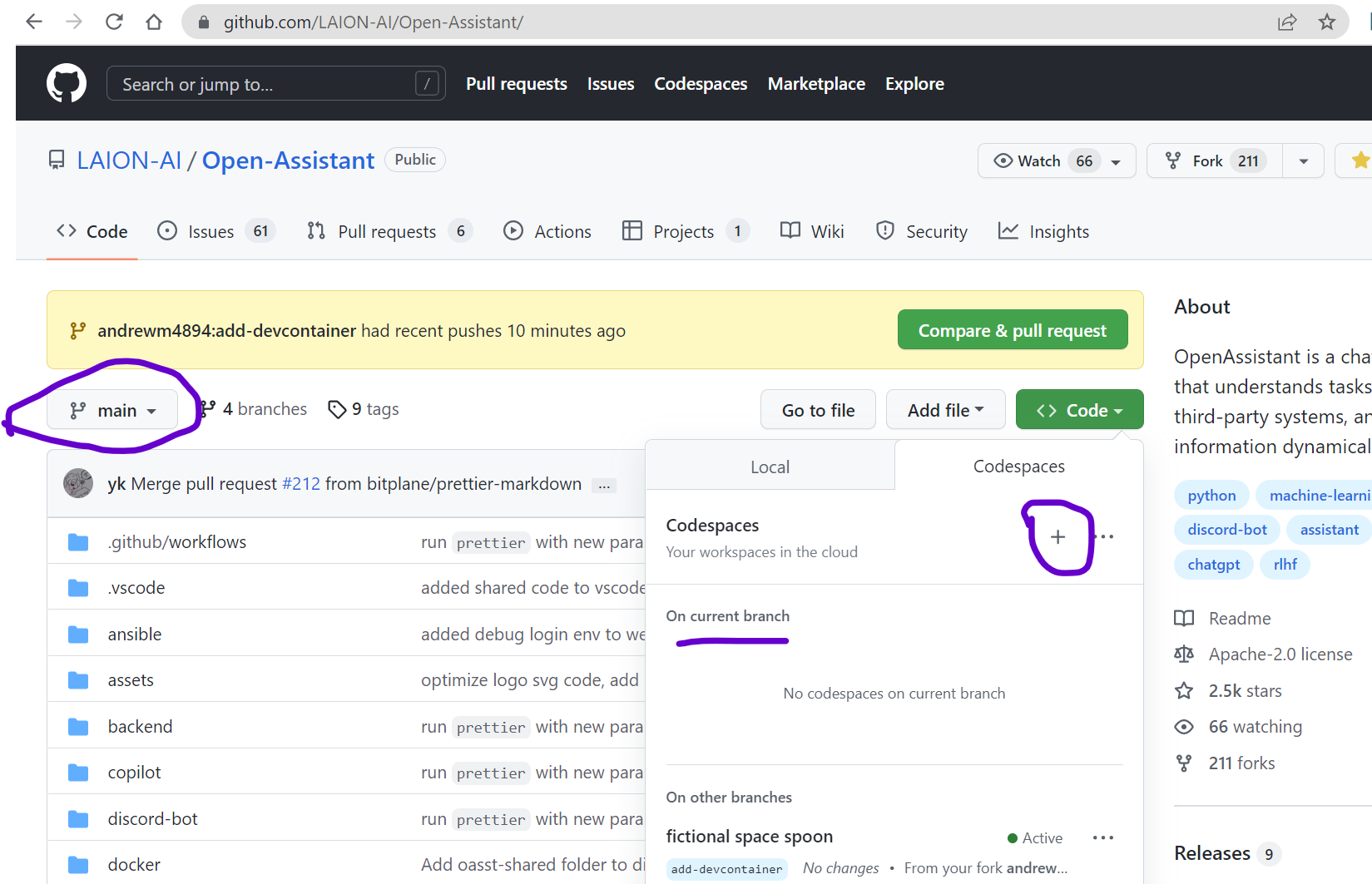Image resolution: width=1372 pixels, height=884 pixels.
Task: Open the .github/workflows folder
Action: (176, 542)
